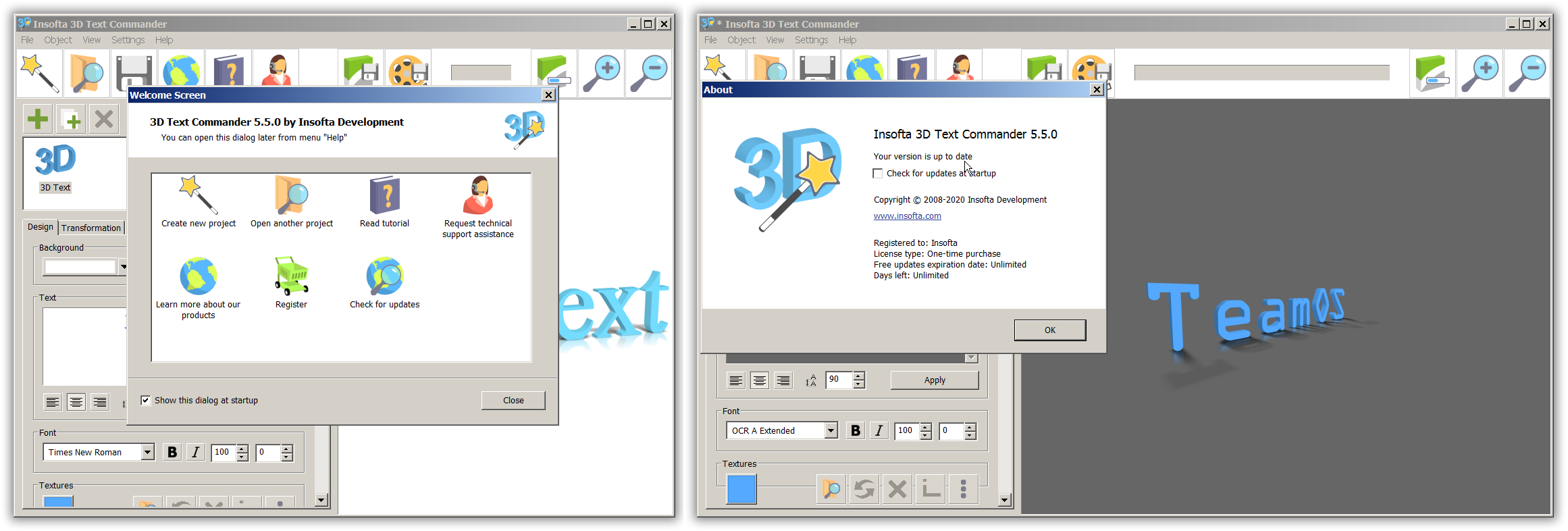Open Object menu in right window
Viewport: 1568px width, 531px height.
tap(741, 40)
